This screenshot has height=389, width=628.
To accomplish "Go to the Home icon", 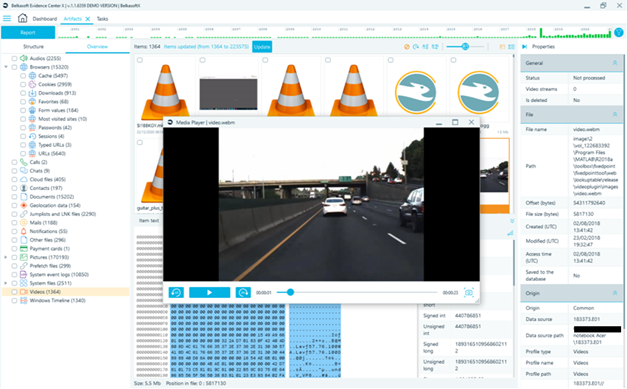I will (x=22, y=18).
